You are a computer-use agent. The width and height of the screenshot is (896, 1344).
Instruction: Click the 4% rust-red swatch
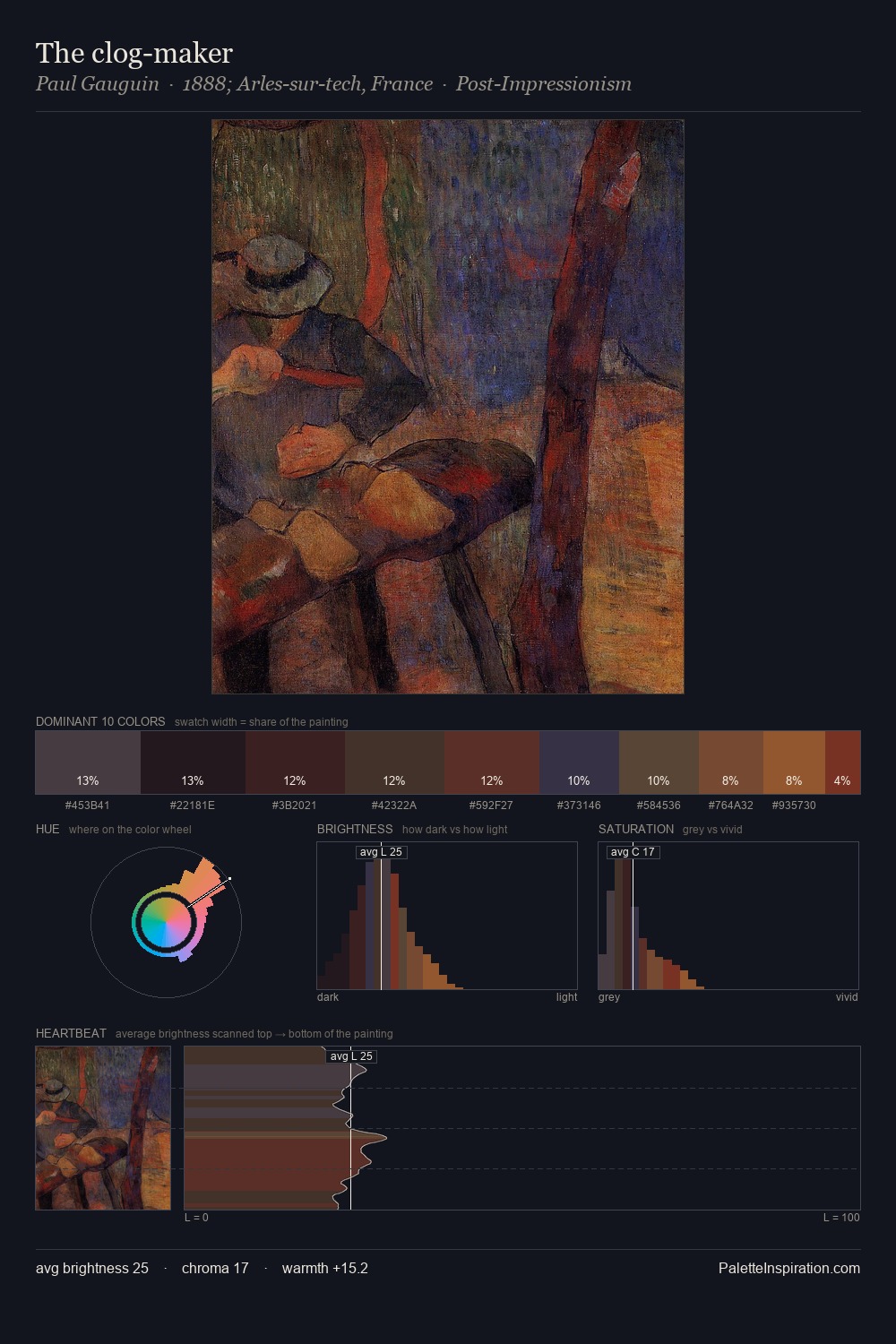tap(842, 762)
